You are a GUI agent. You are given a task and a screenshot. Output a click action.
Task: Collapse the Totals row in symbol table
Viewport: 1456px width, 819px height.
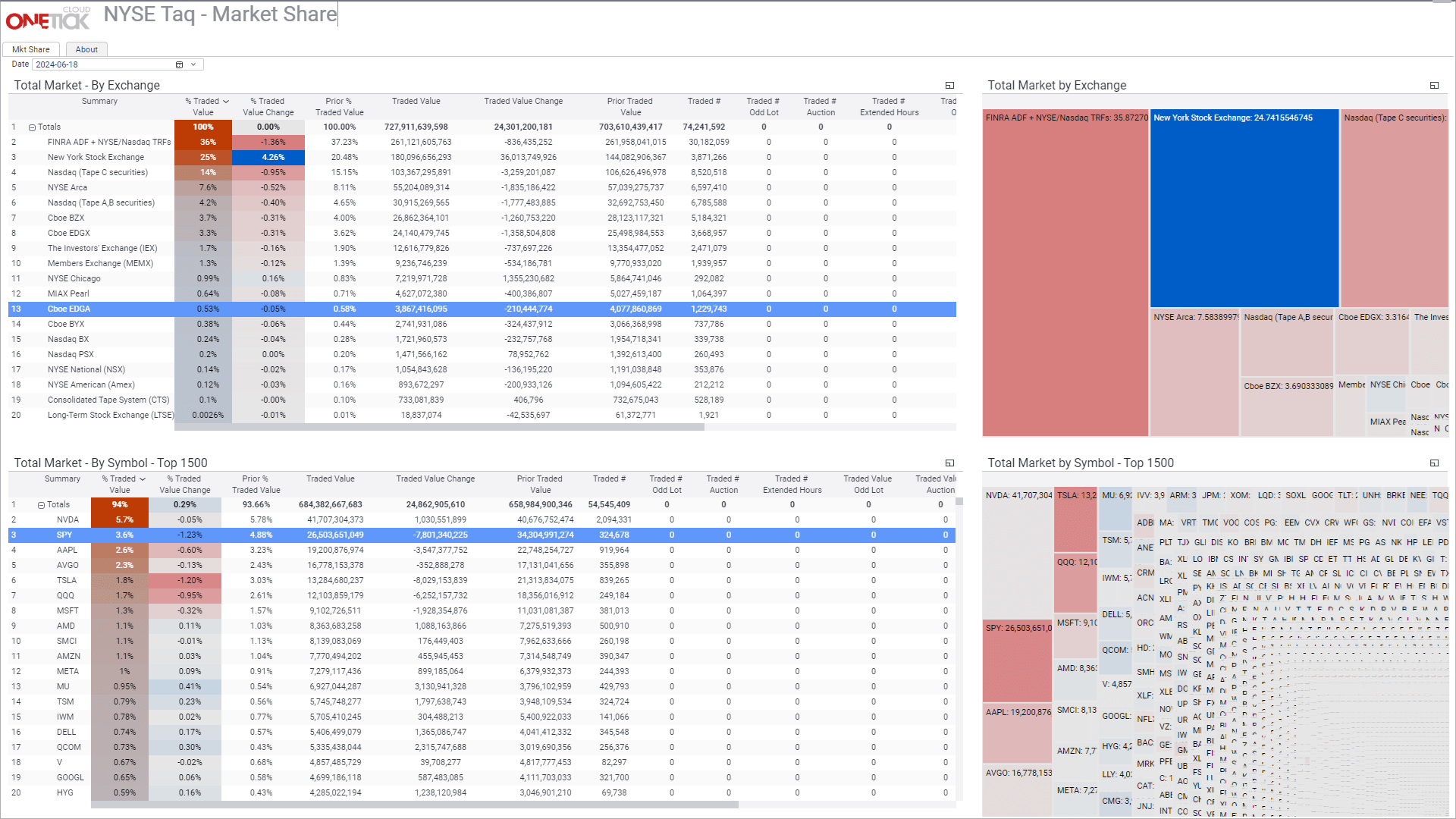coord(42,506)
